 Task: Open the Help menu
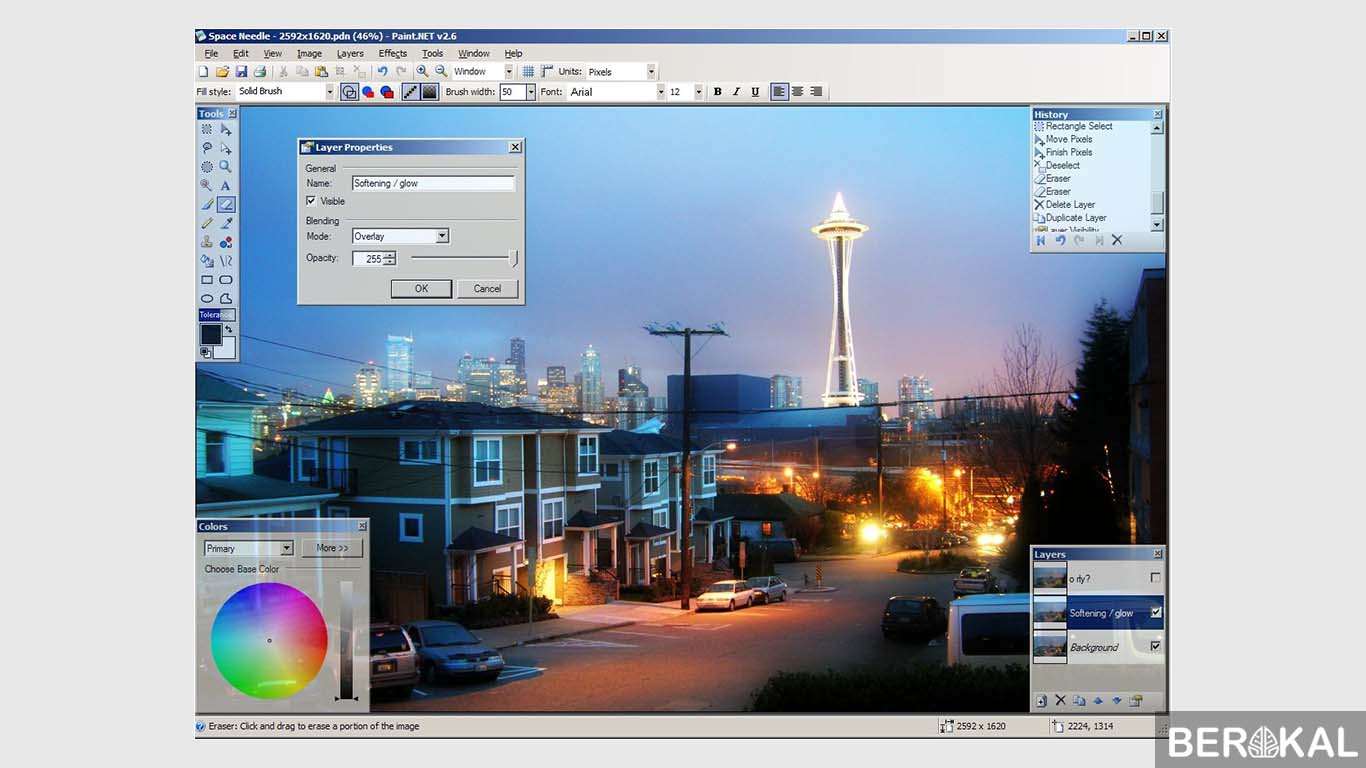click(x=513, y=53)
